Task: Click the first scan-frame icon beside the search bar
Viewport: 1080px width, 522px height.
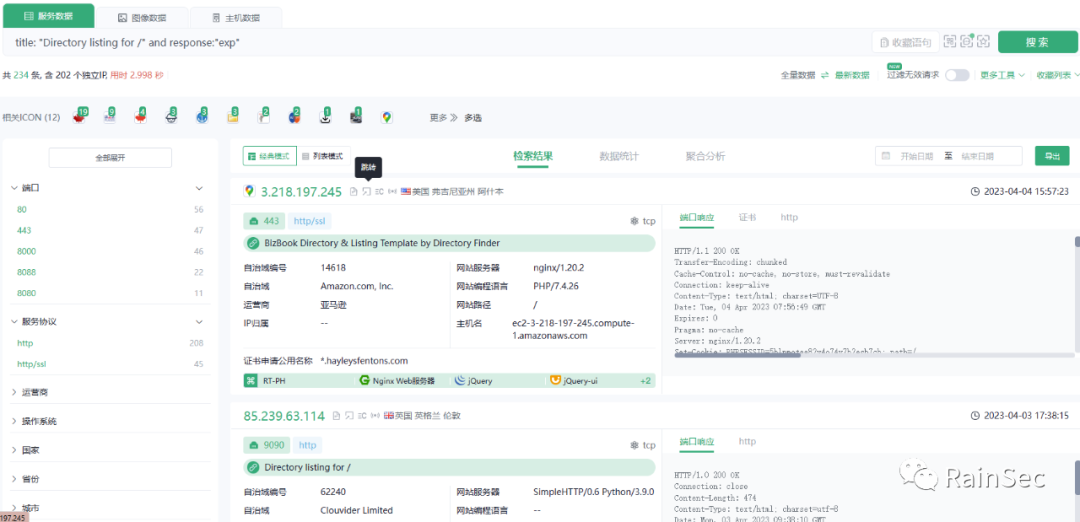Action: 950,42
